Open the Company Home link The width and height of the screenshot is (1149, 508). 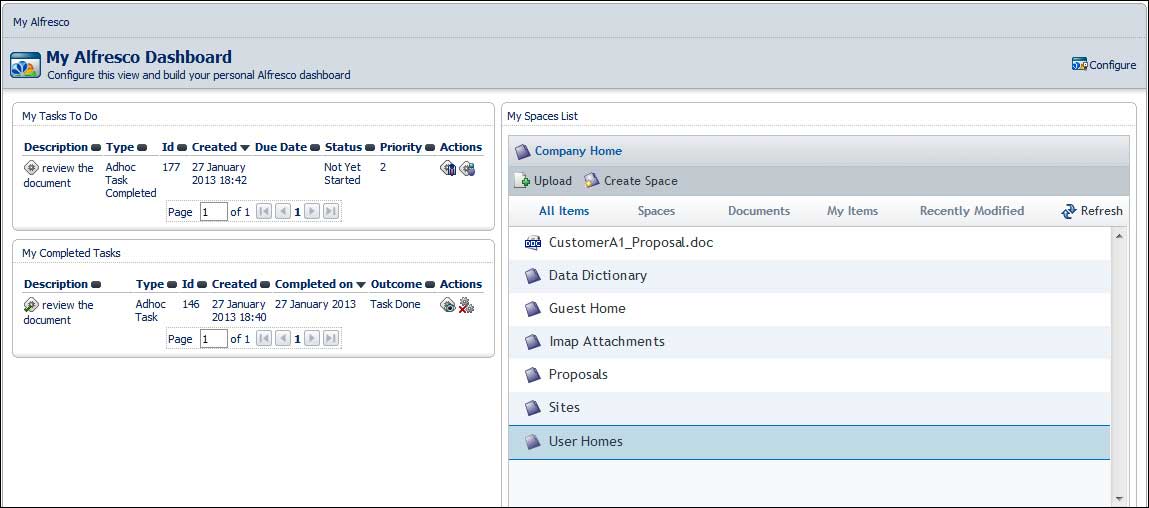coord(578,151)
